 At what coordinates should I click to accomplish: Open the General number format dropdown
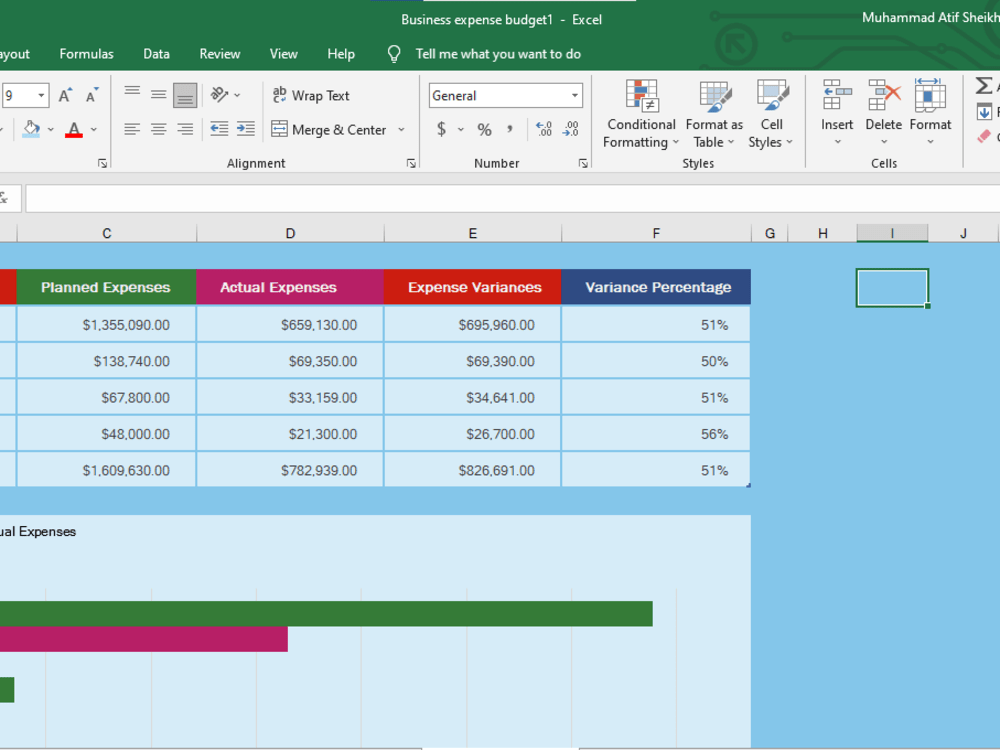pos(577,95)
